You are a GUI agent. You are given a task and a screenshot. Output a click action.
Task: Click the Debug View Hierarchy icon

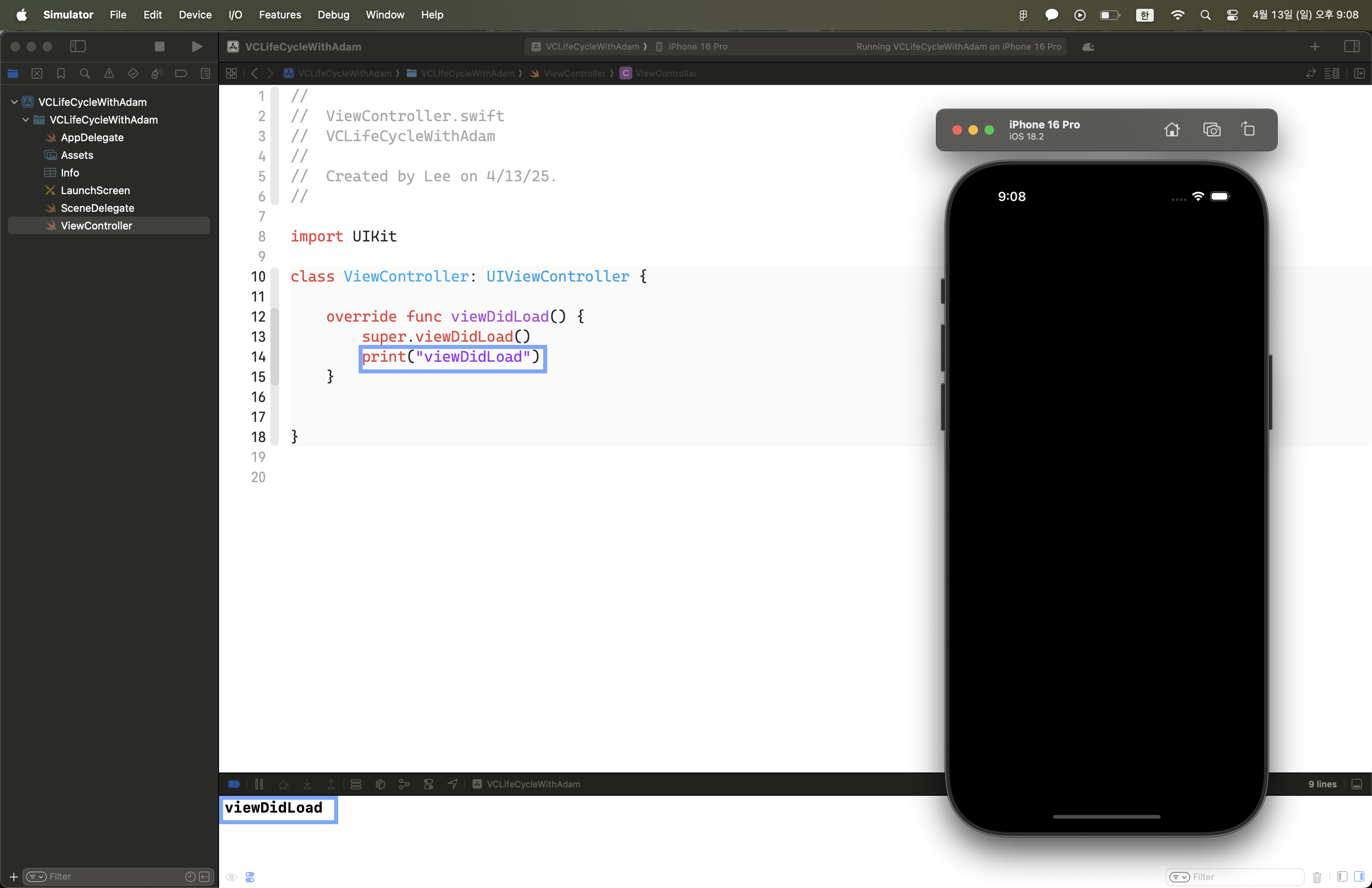380,784
